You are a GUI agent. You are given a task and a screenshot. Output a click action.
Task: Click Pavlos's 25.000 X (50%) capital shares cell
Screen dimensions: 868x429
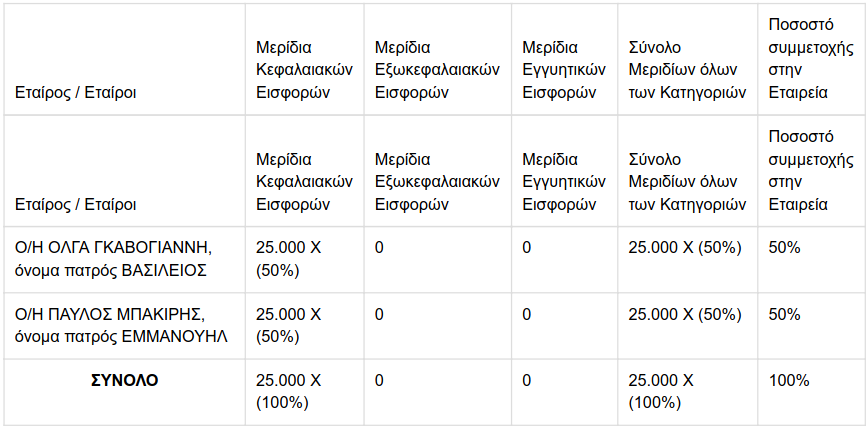tap(305, 326)
